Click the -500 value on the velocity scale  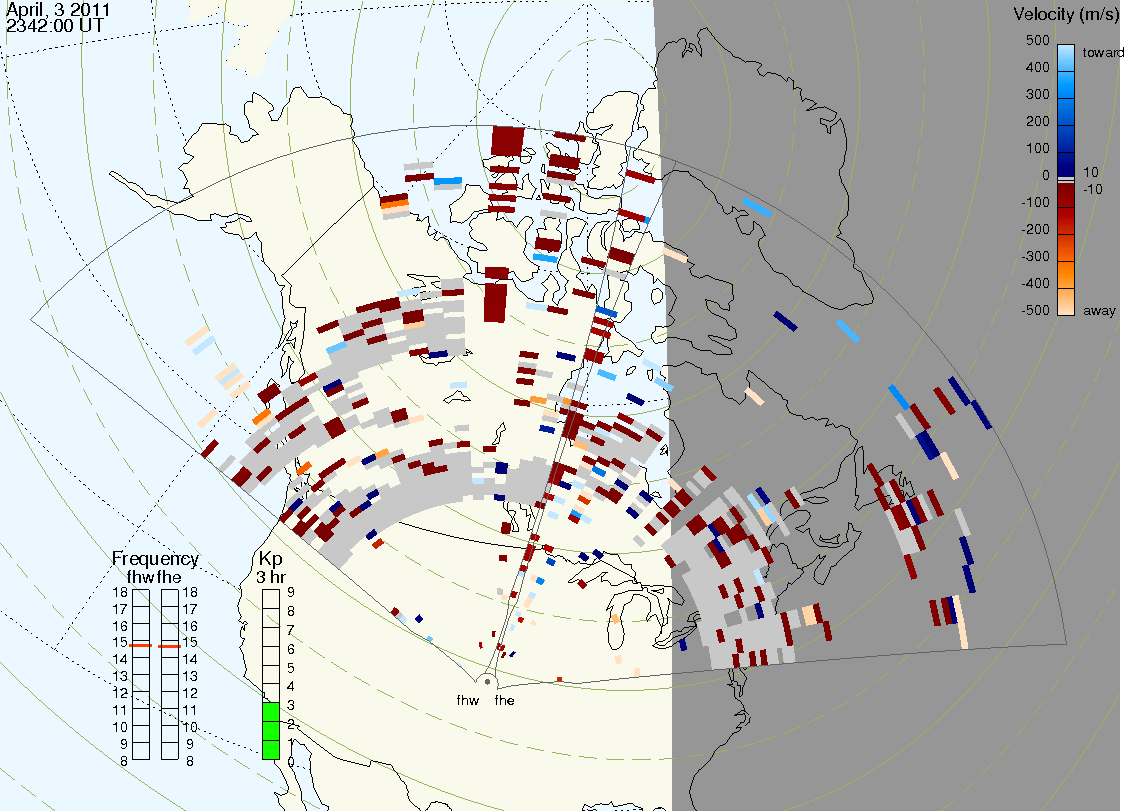coord(1035,310)
